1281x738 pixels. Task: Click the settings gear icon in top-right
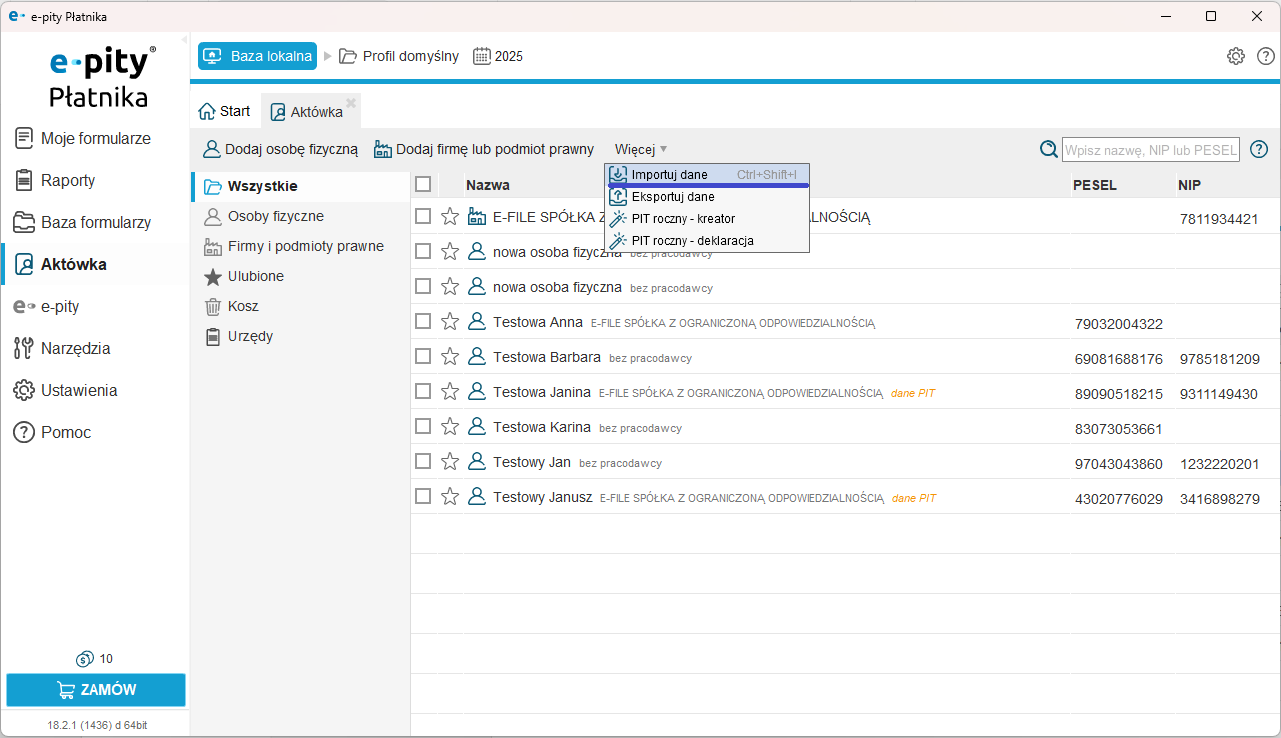(x=1236, y=56)
